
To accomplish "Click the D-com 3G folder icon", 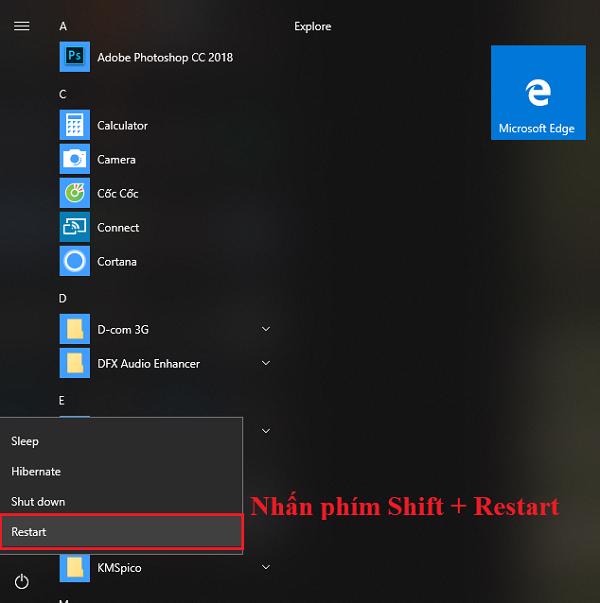I will [x=75, y=329].
